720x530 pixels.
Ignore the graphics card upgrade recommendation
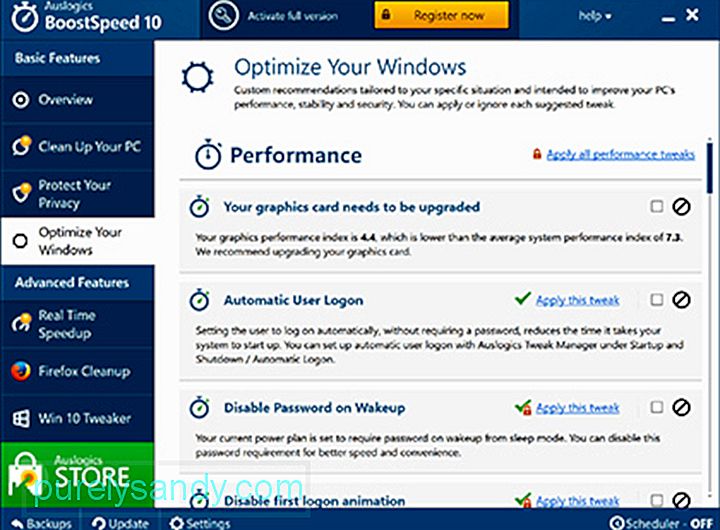coord(681,207)
